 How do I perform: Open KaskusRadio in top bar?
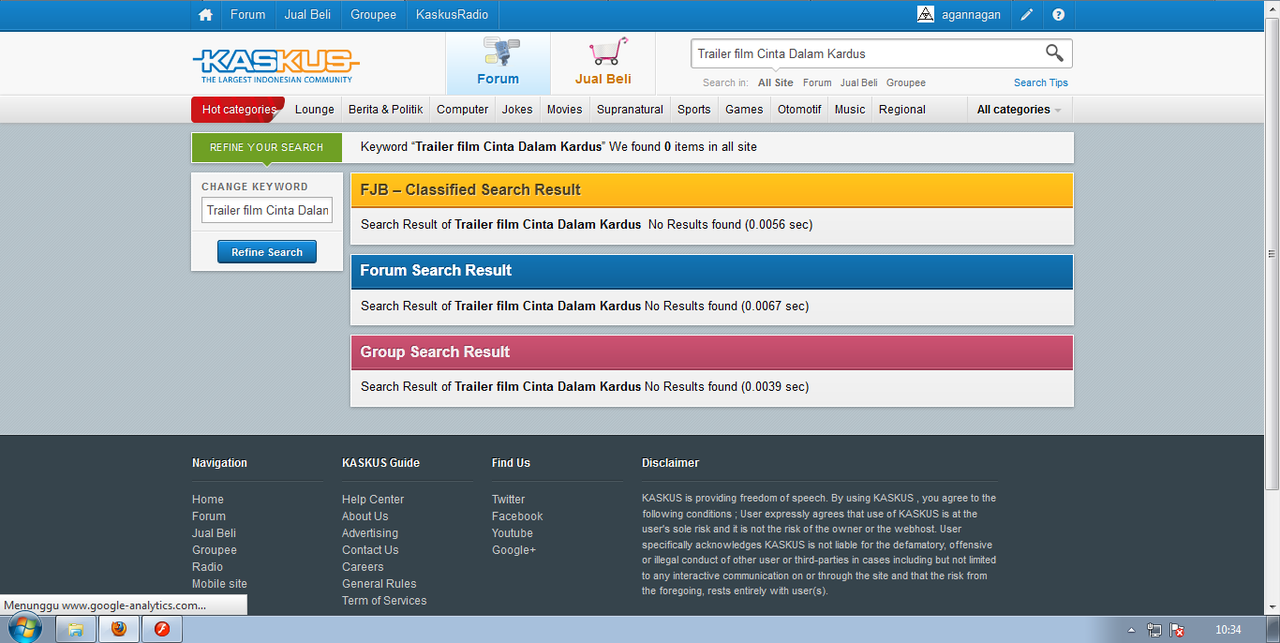(x=452, y=15)
